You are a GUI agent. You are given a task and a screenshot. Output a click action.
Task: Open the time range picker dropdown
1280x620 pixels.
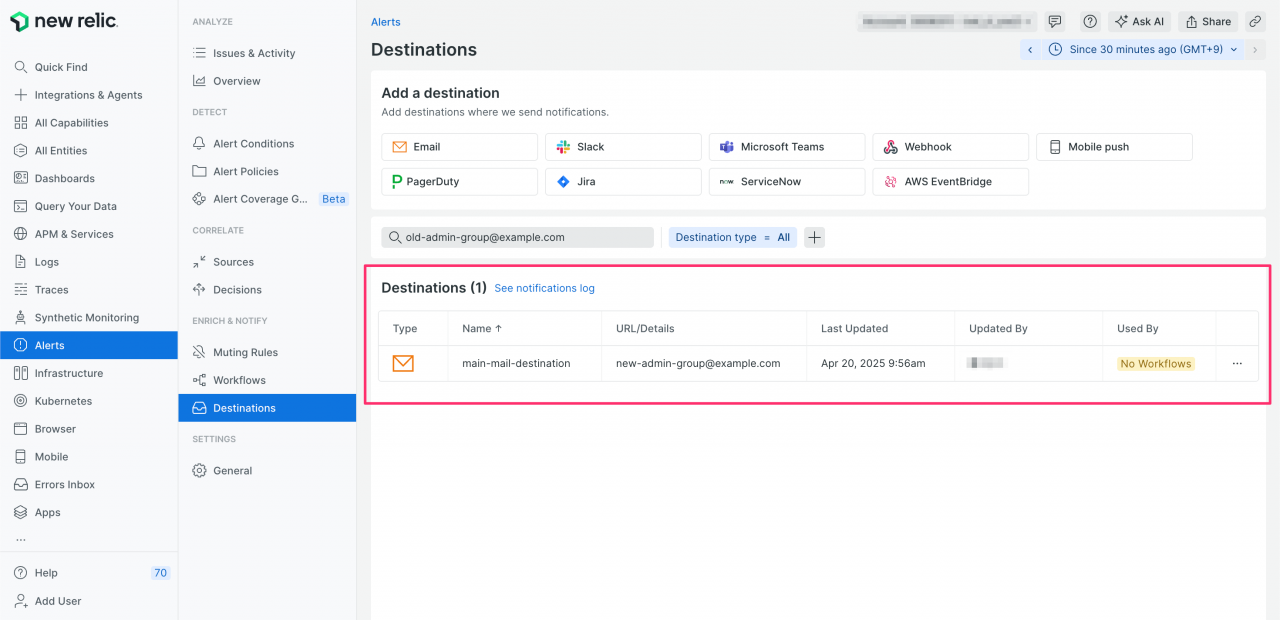(1144, 49)
